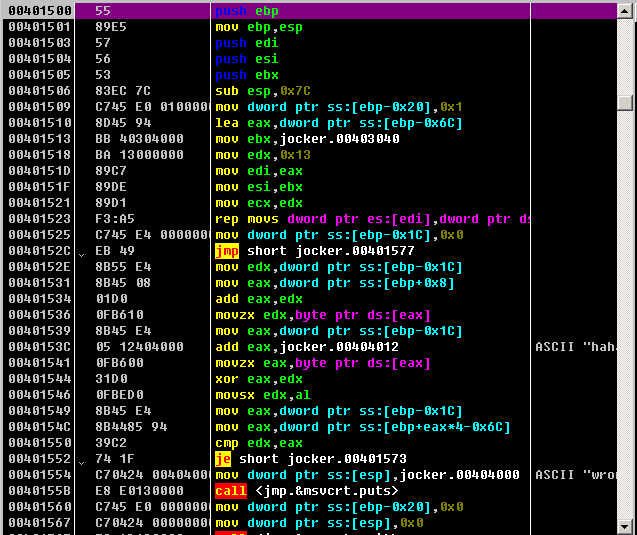Select 'cmp edx,eax' instruction
The width and height of the screenshot is (637, 535).
coord(259,443)
